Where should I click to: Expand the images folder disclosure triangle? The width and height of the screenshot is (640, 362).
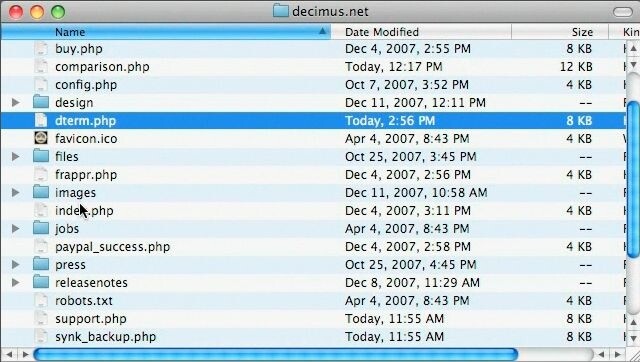16,192
